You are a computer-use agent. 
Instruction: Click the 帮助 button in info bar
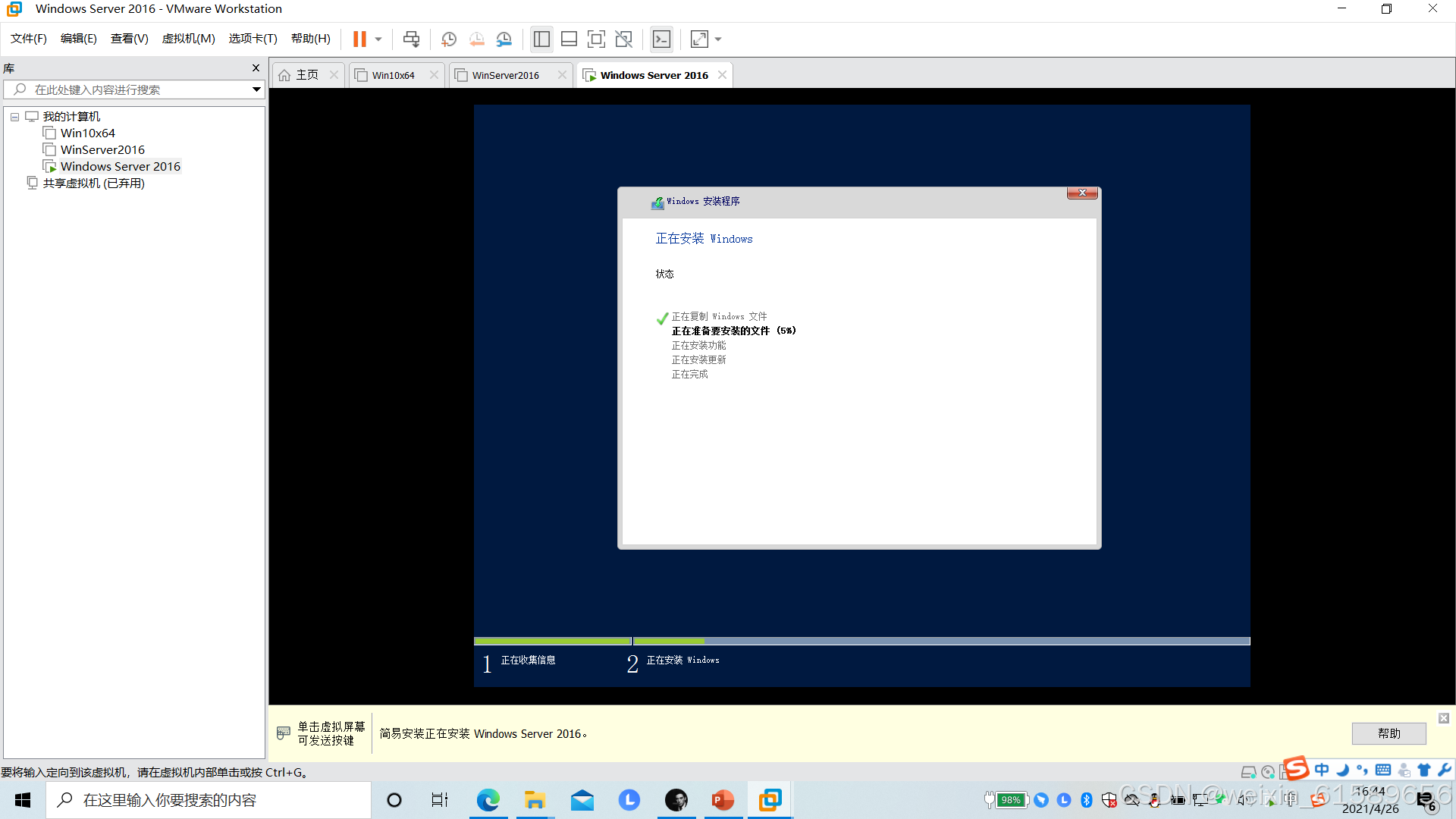point(1389,733)
